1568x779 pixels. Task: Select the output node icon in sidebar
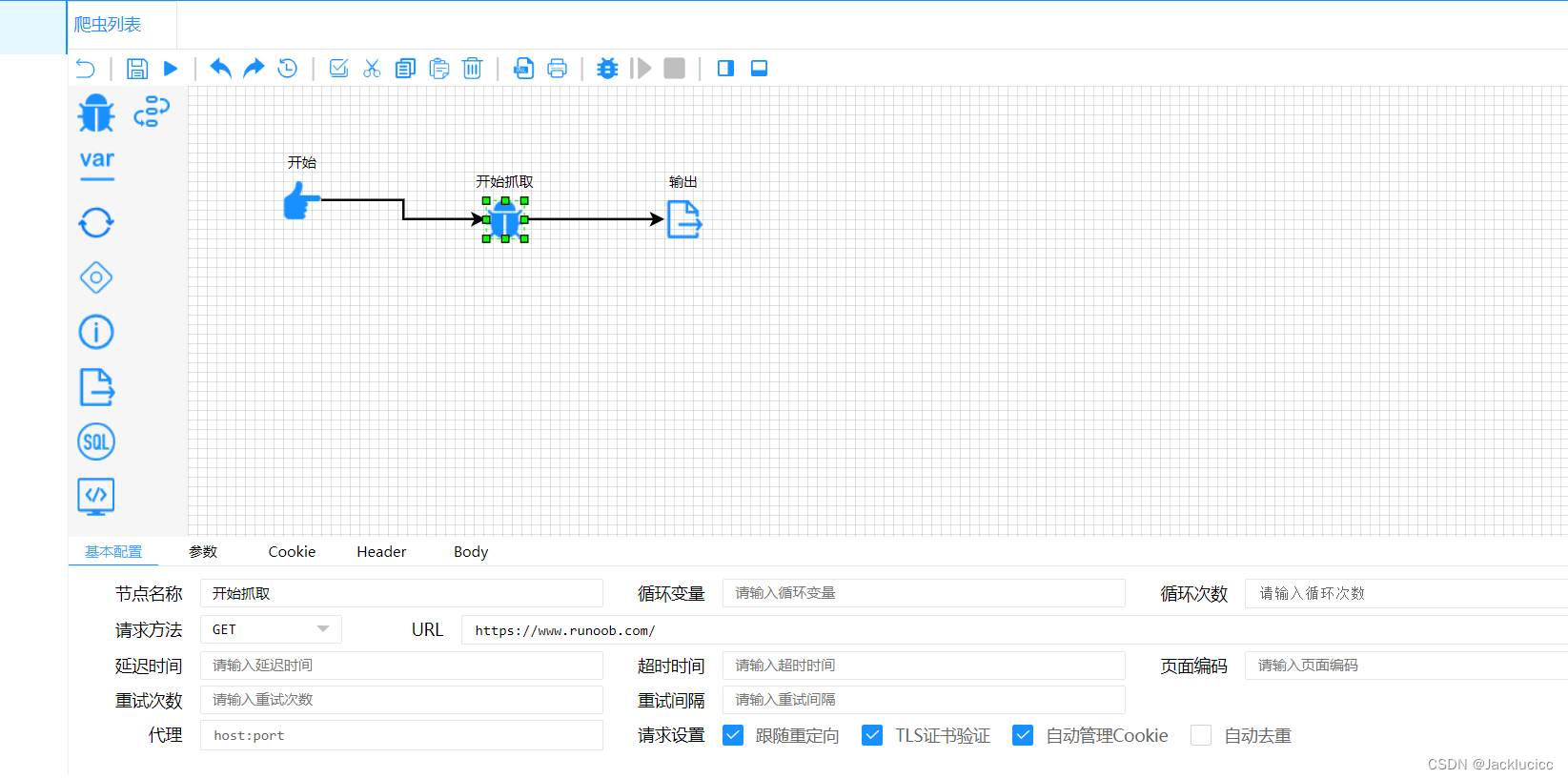click(x=96, y=387)
